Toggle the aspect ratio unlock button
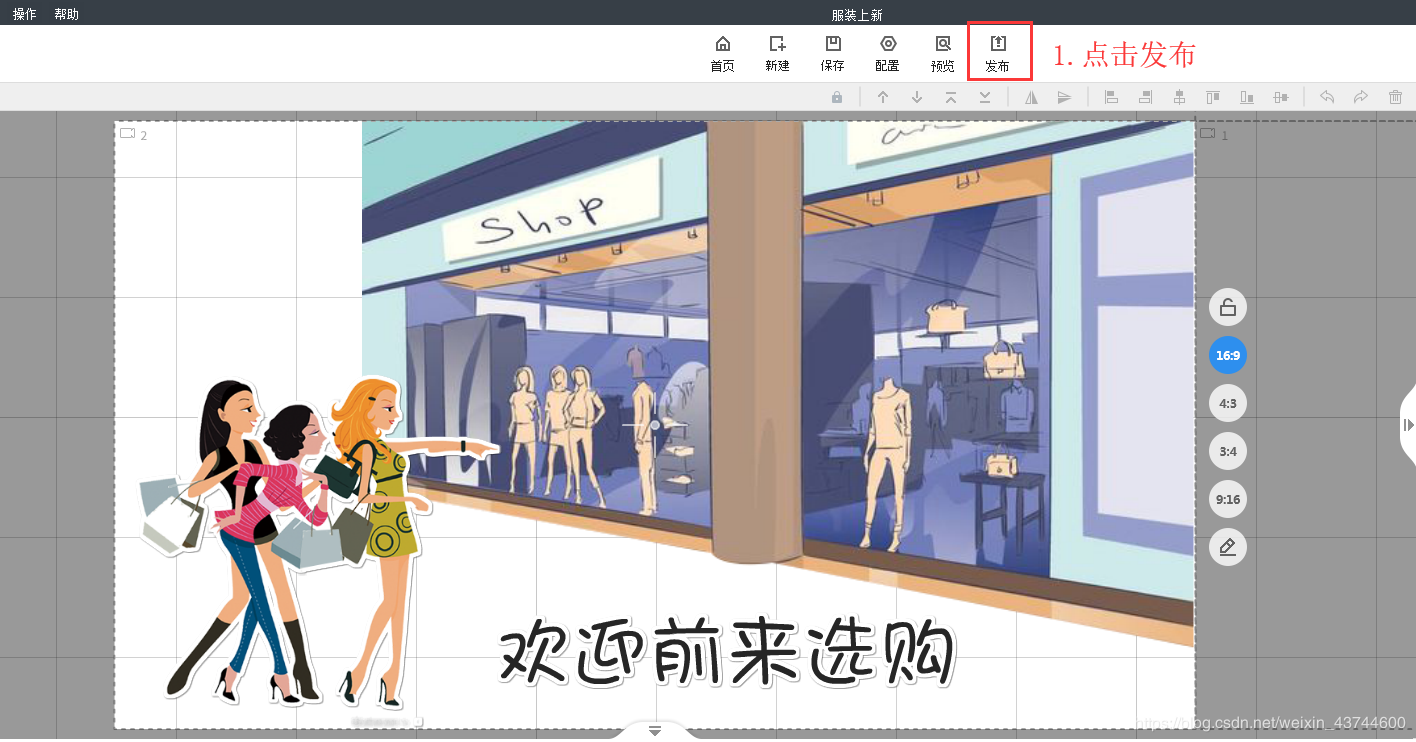 tap(1227, 307)
